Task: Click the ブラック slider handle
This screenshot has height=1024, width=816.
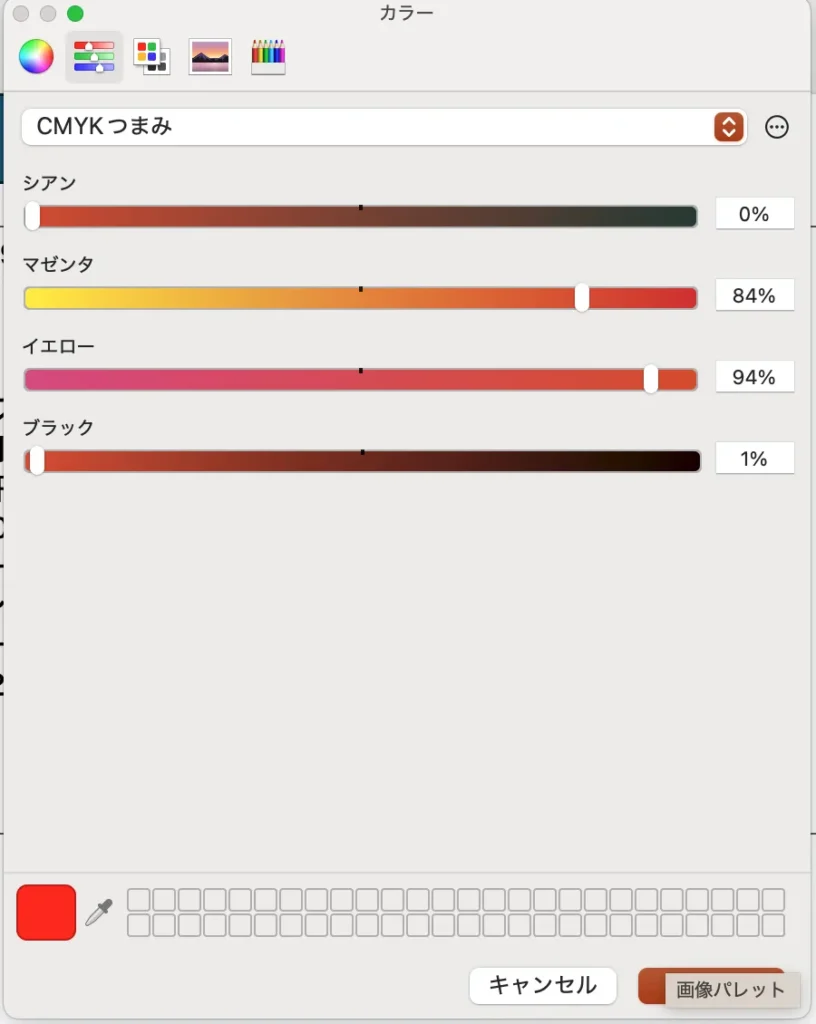Action: (x=37, y=460)
